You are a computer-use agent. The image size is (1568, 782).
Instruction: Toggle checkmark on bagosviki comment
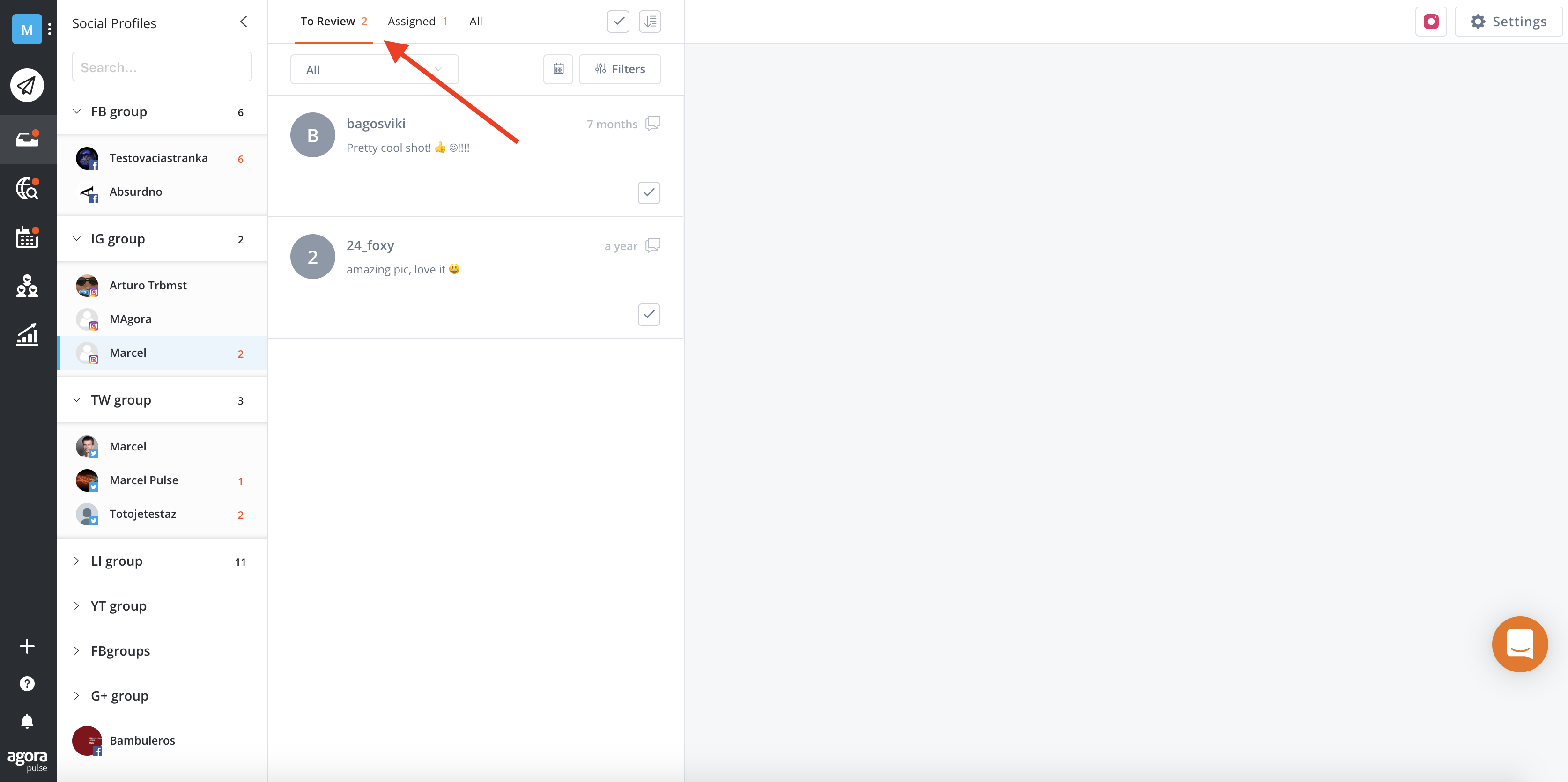[648, 192]
